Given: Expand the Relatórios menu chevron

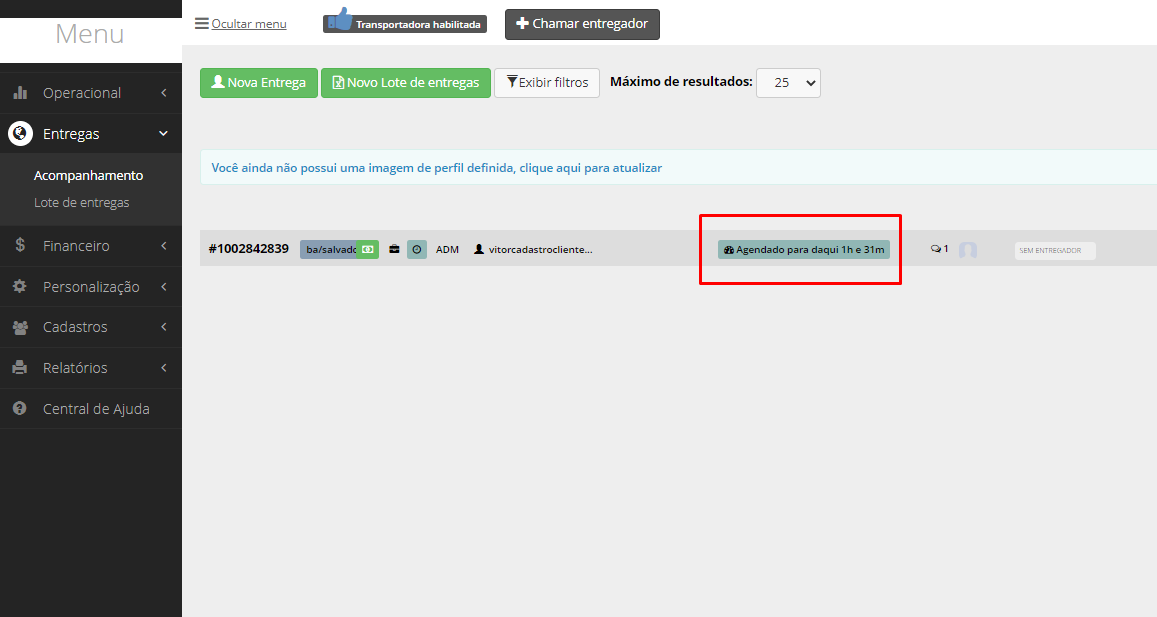Looking at the screenshot, I should (164, 368).
